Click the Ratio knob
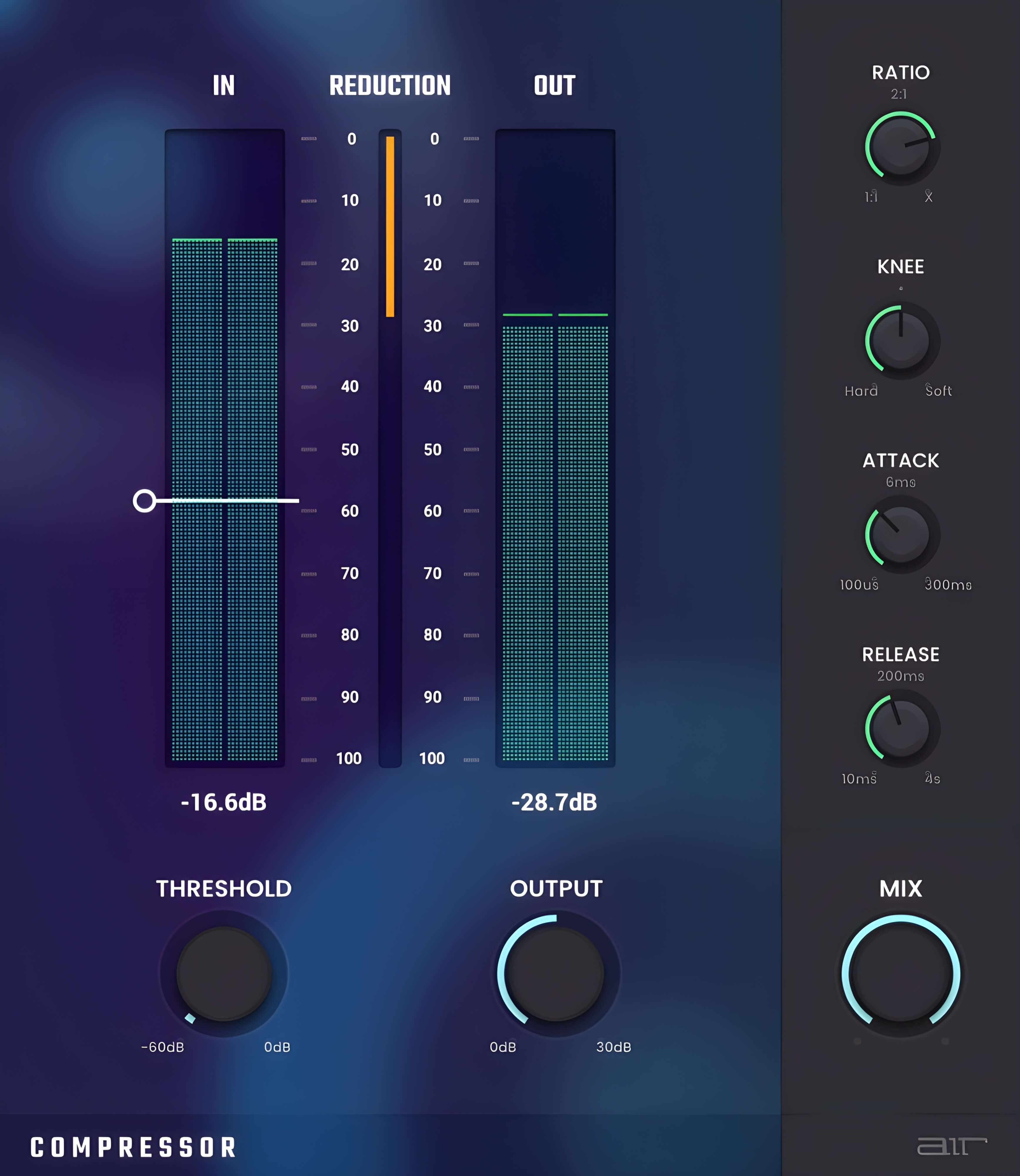 (901, 147)
